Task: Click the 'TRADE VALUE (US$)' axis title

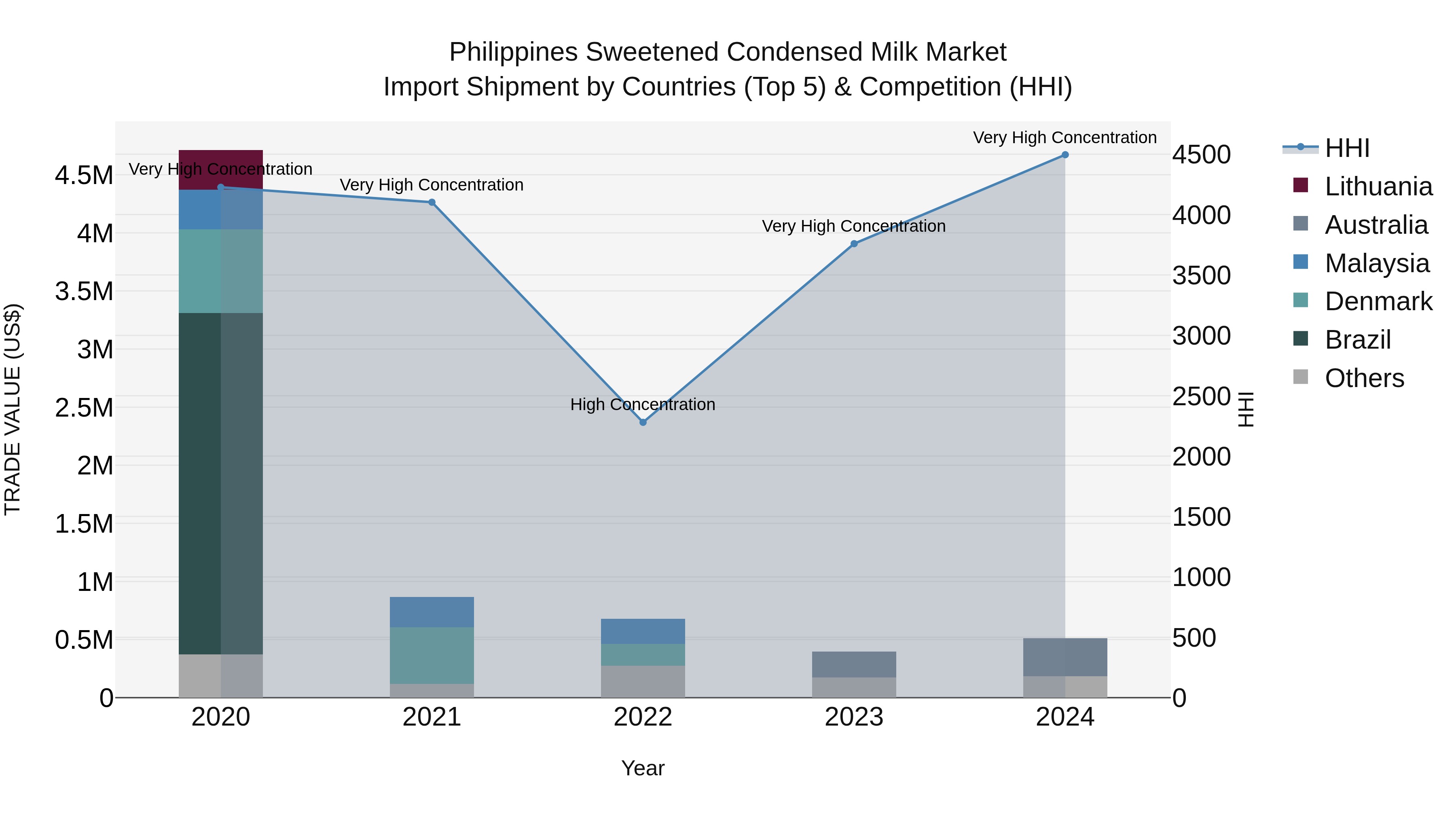Action: [x=13, y=409]
